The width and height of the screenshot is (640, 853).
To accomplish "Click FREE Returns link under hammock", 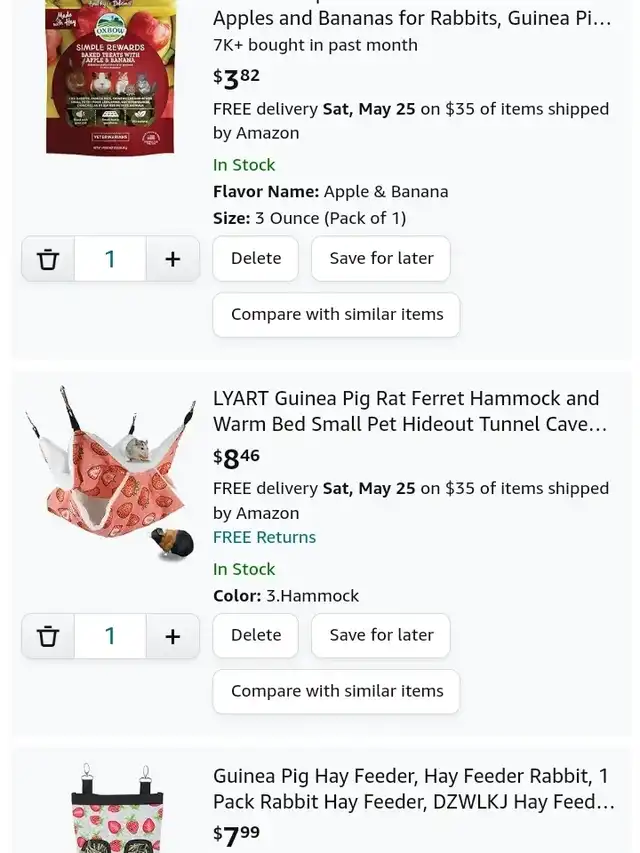I will click(x=264, y=537).
